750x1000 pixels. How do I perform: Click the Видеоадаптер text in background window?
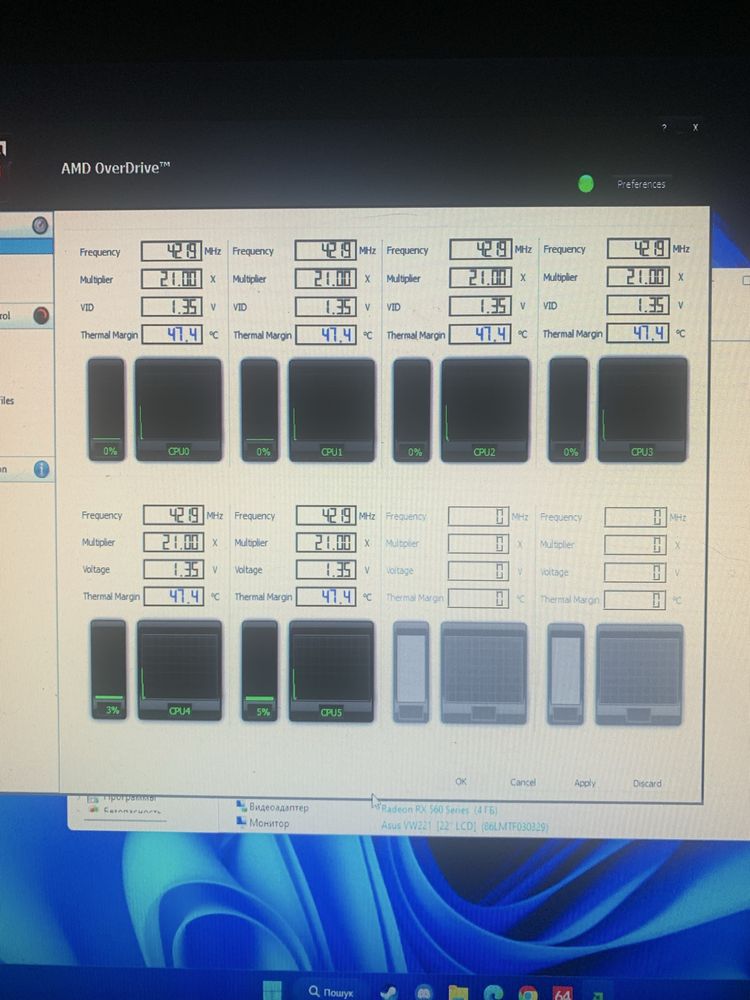click(279, 807)
